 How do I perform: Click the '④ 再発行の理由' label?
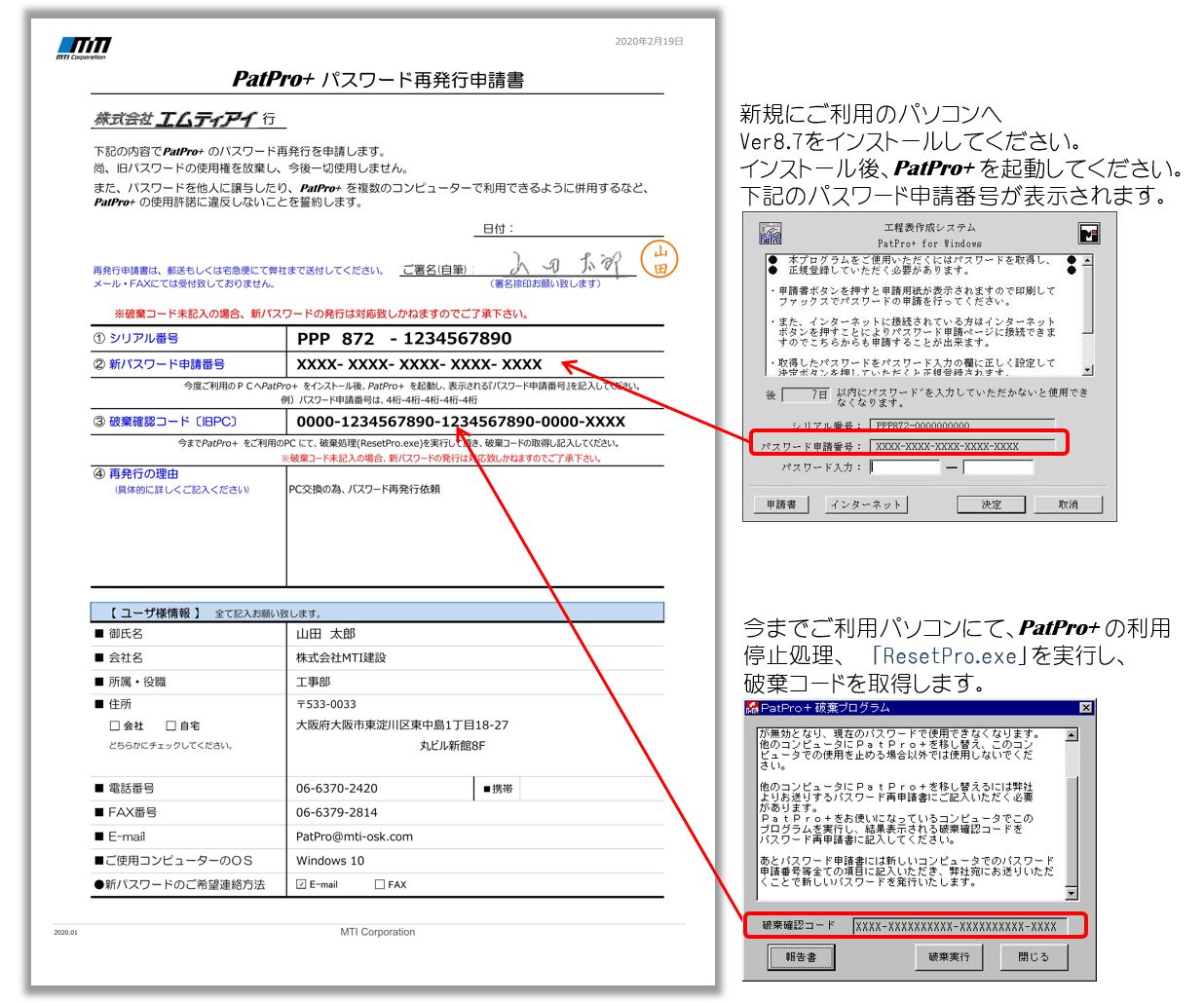pos(135,474)
